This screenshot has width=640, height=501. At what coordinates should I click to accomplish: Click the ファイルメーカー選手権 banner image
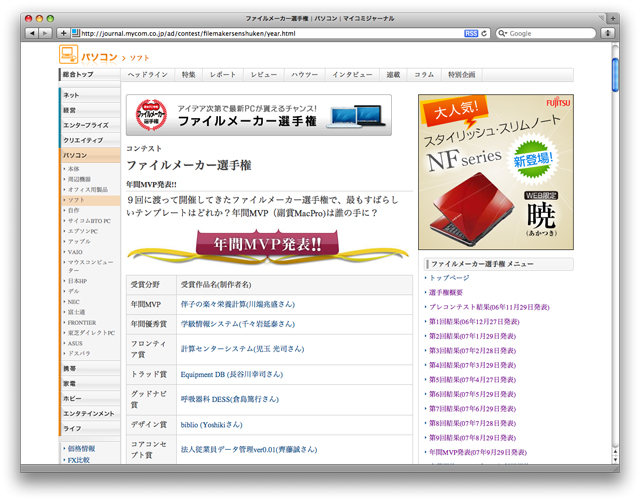tap(259, 115)
